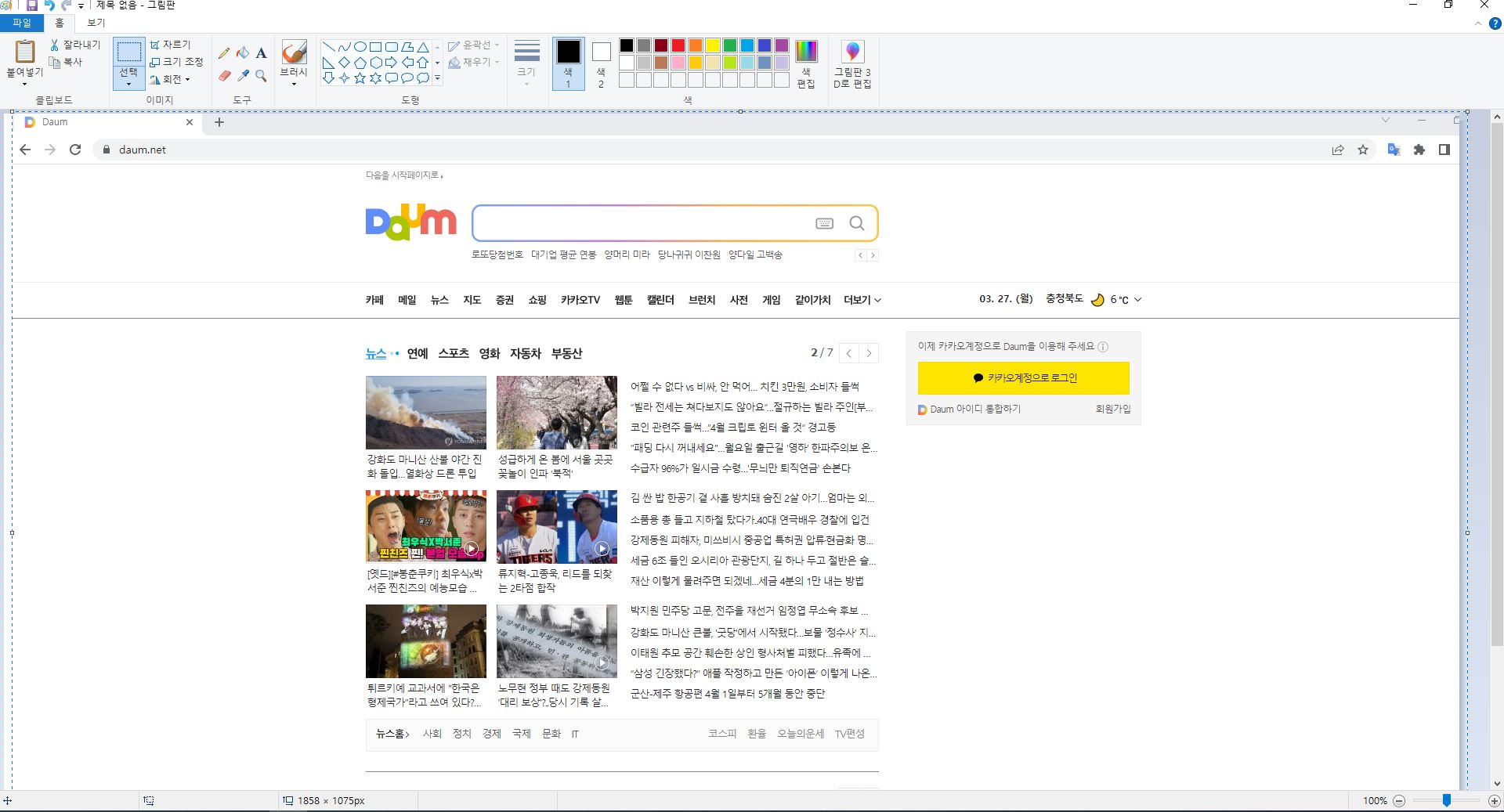Switch to the 보기 (View) tab

(x=96, y=23)
